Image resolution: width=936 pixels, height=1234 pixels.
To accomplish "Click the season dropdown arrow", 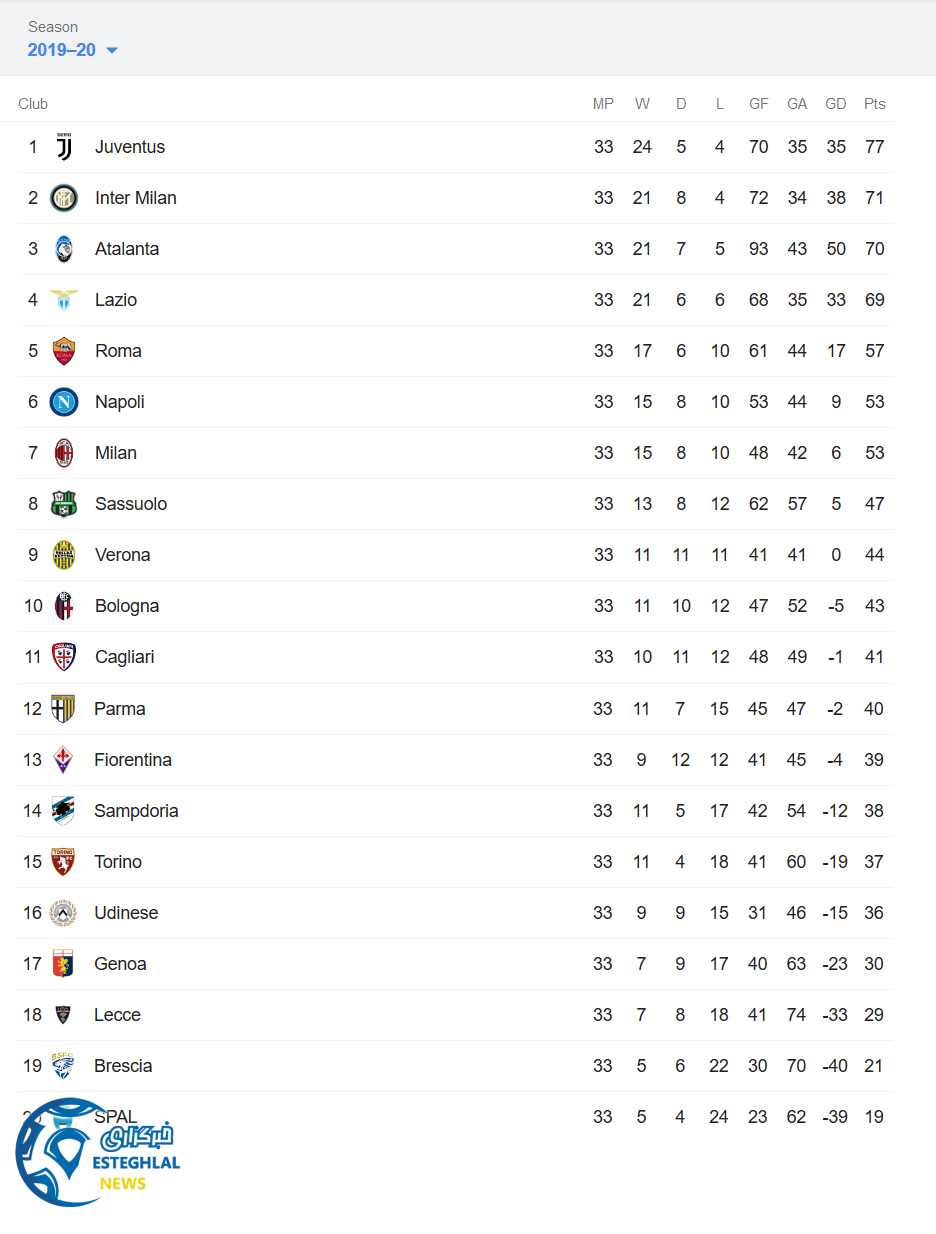I will (x=112, y=51).
